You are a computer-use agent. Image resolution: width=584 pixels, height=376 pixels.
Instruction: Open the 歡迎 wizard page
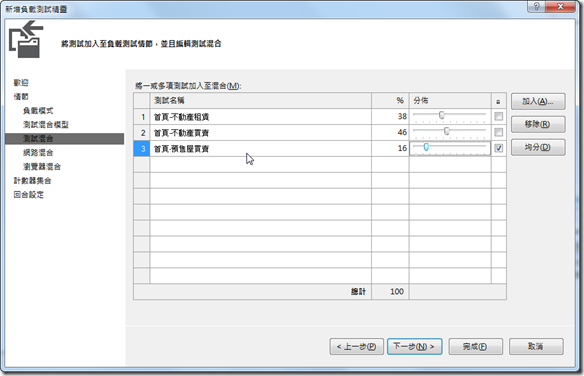(21, 83)
